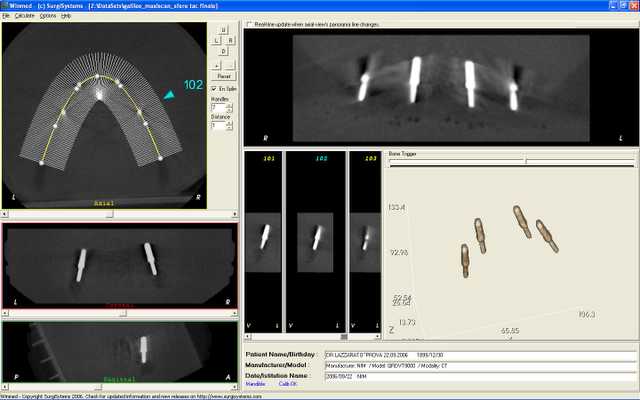640x400 pixels.
Task: Toggle the checkbox below the Reset button
Action: tap(213, 89)
